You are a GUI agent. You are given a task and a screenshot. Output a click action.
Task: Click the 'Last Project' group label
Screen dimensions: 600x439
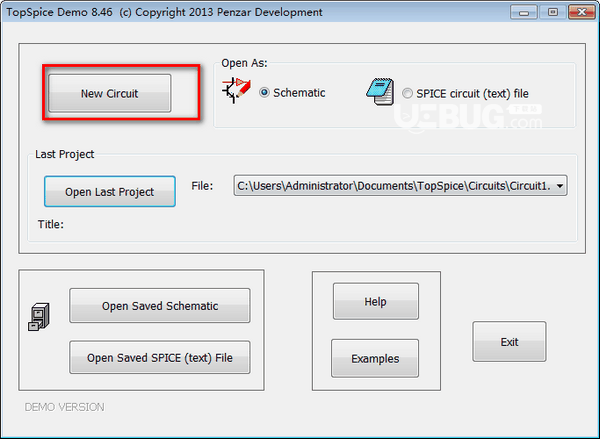(65, 154)
